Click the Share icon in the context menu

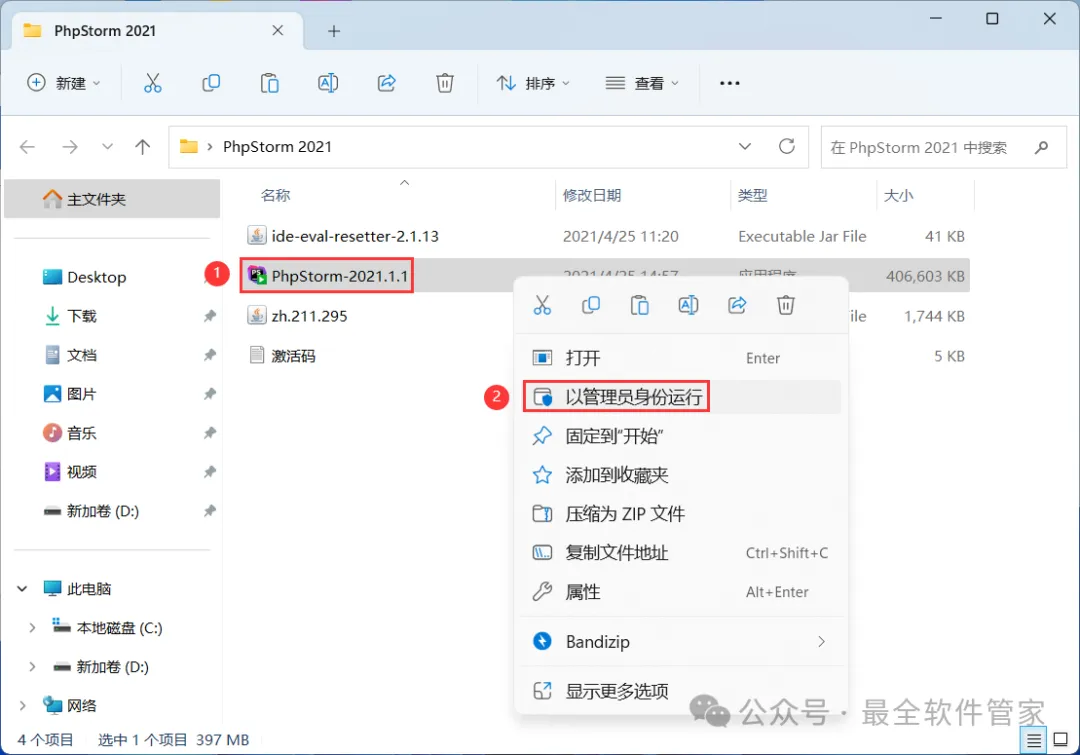click(x=737, y=305)
